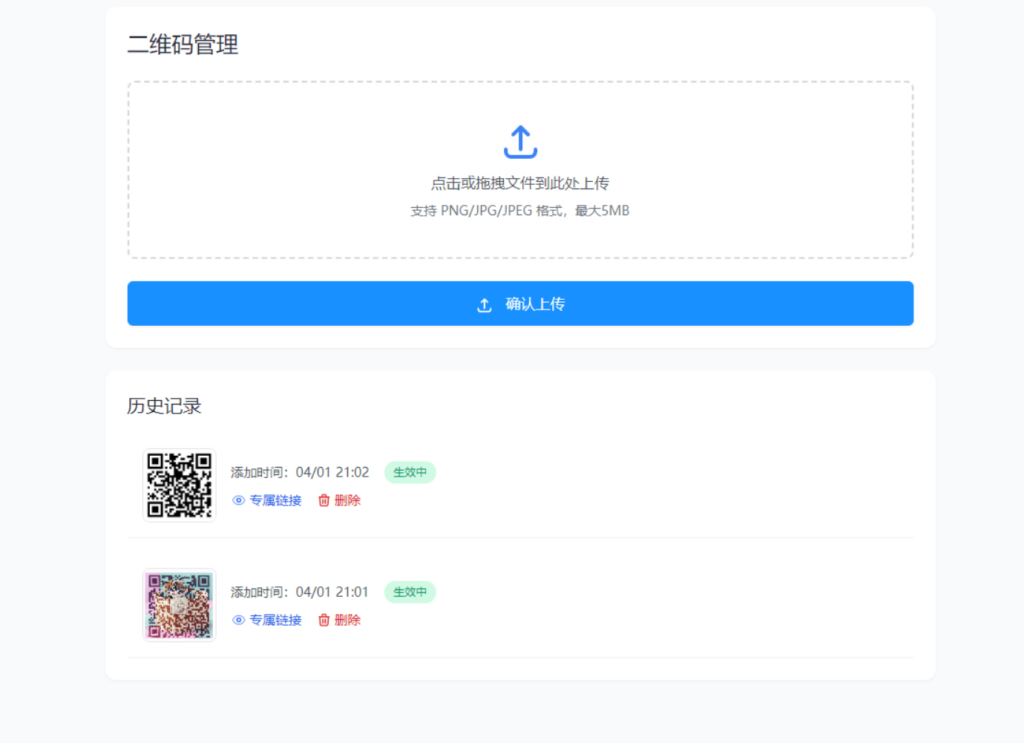Open the colorful QR code thumbnail
The image size is (1024, 743).
point(180,605)
